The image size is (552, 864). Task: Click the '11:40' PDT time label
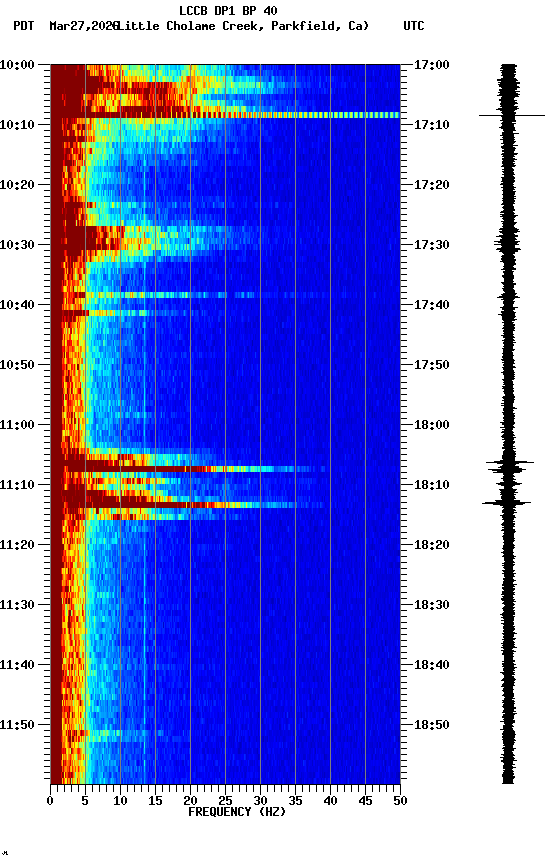(17, 665)
